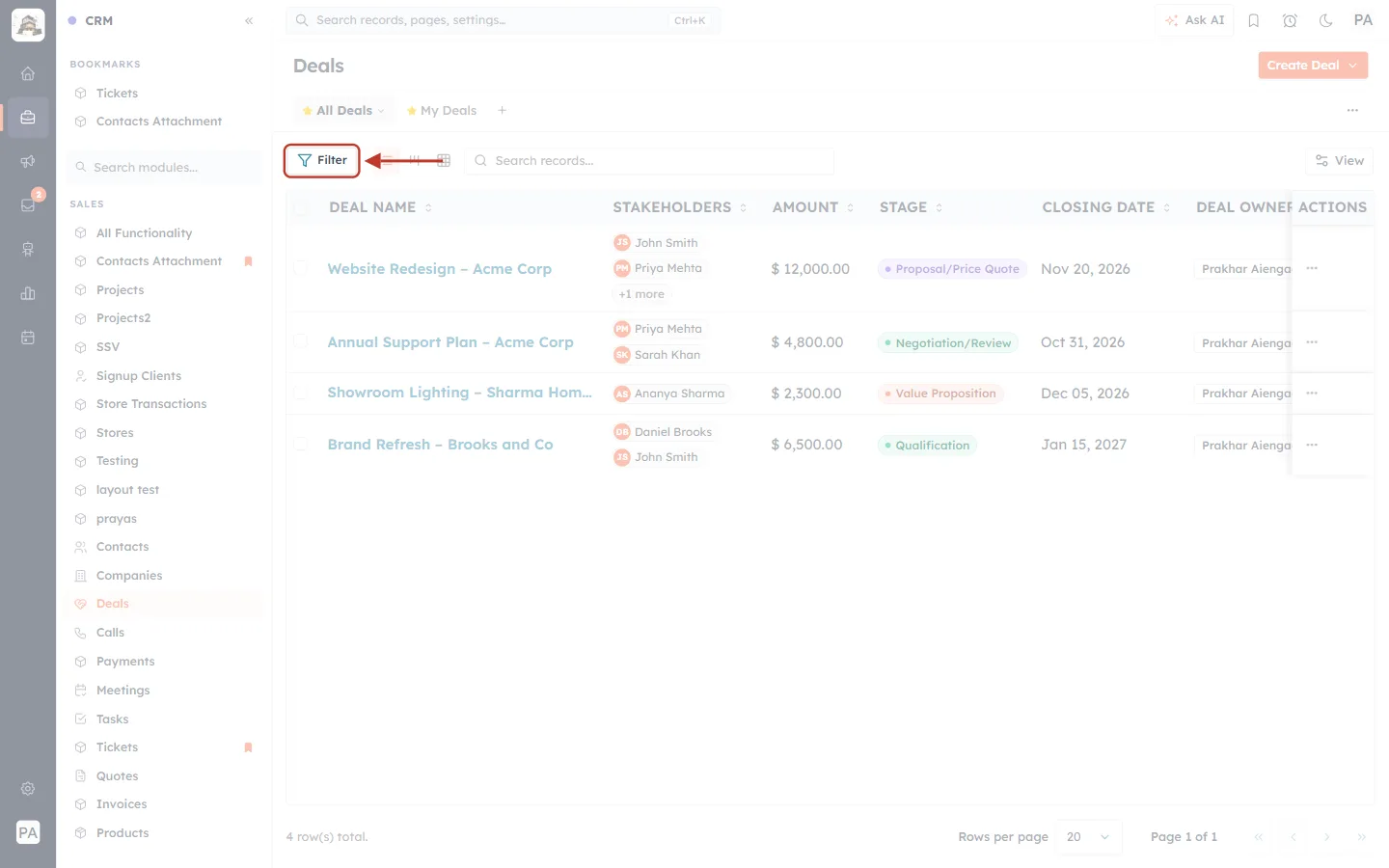Click the PA avatar at bottom of rail
This screenshot has width=1389, height=868.
tap(28, 832)
